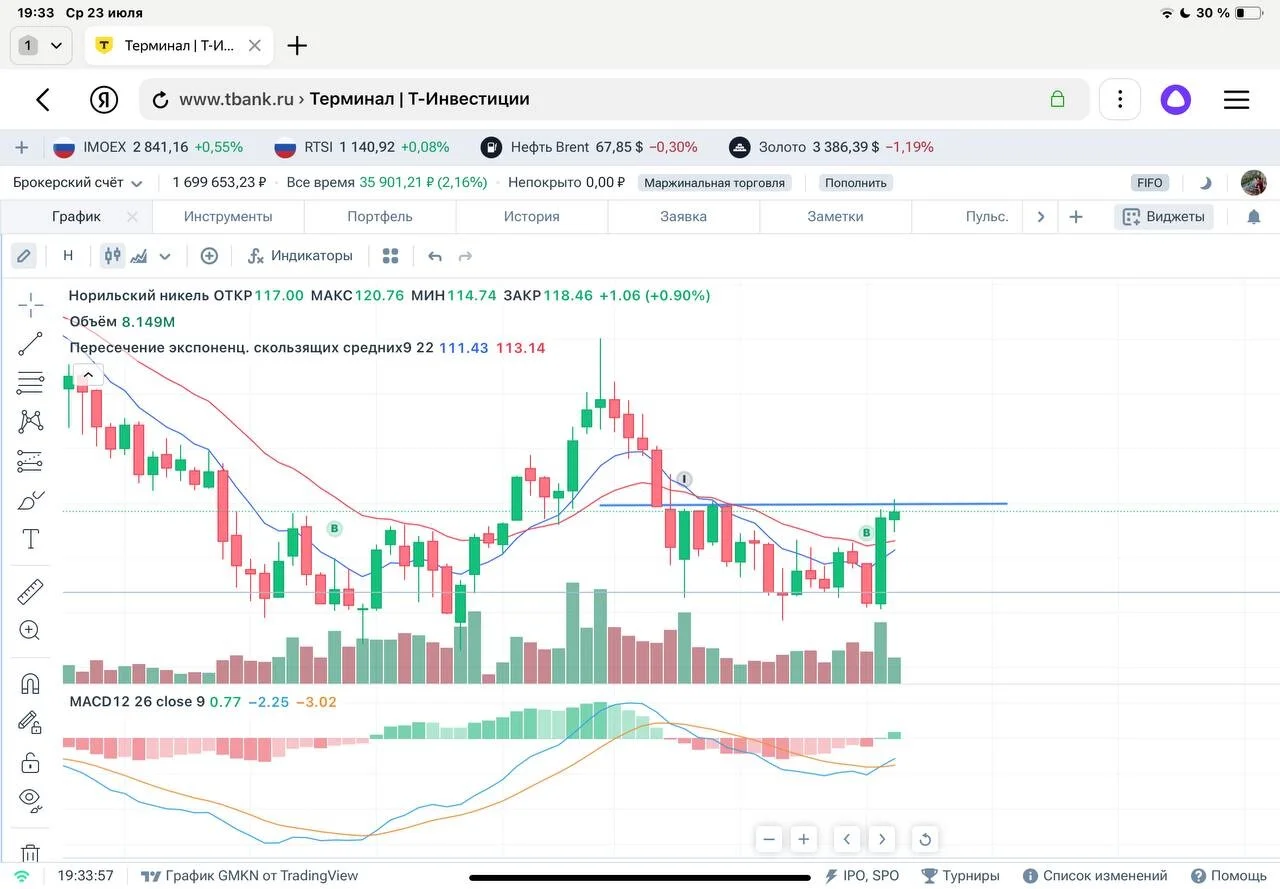Toggle dark theme moon icon
This screenshot has height=889, width=1280.
click(1205, 183)
